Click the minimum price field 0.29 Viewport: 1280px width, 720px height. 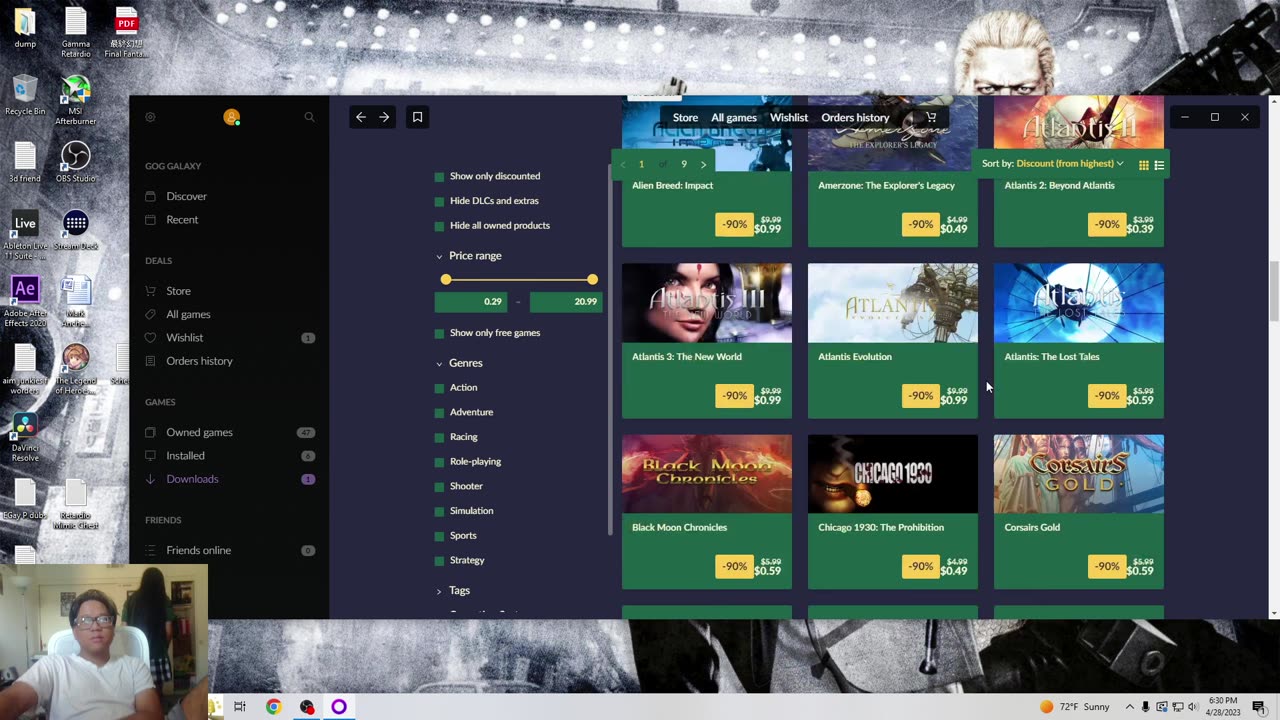point(471,301)
